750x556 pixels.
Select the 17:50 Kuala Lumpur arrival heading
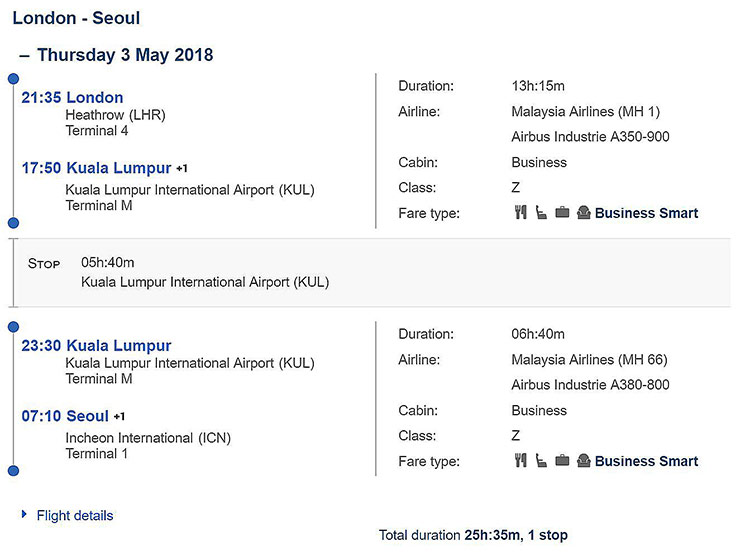click(x=96, y=168)
